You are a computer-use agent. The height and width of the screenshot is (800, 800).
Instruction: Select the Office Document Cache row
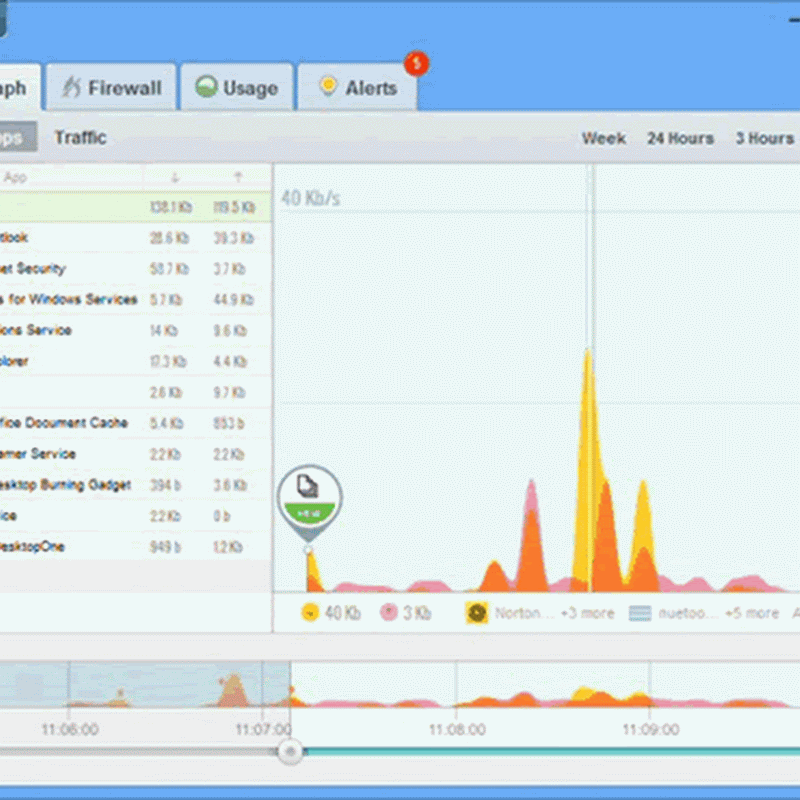click(135, 423)
